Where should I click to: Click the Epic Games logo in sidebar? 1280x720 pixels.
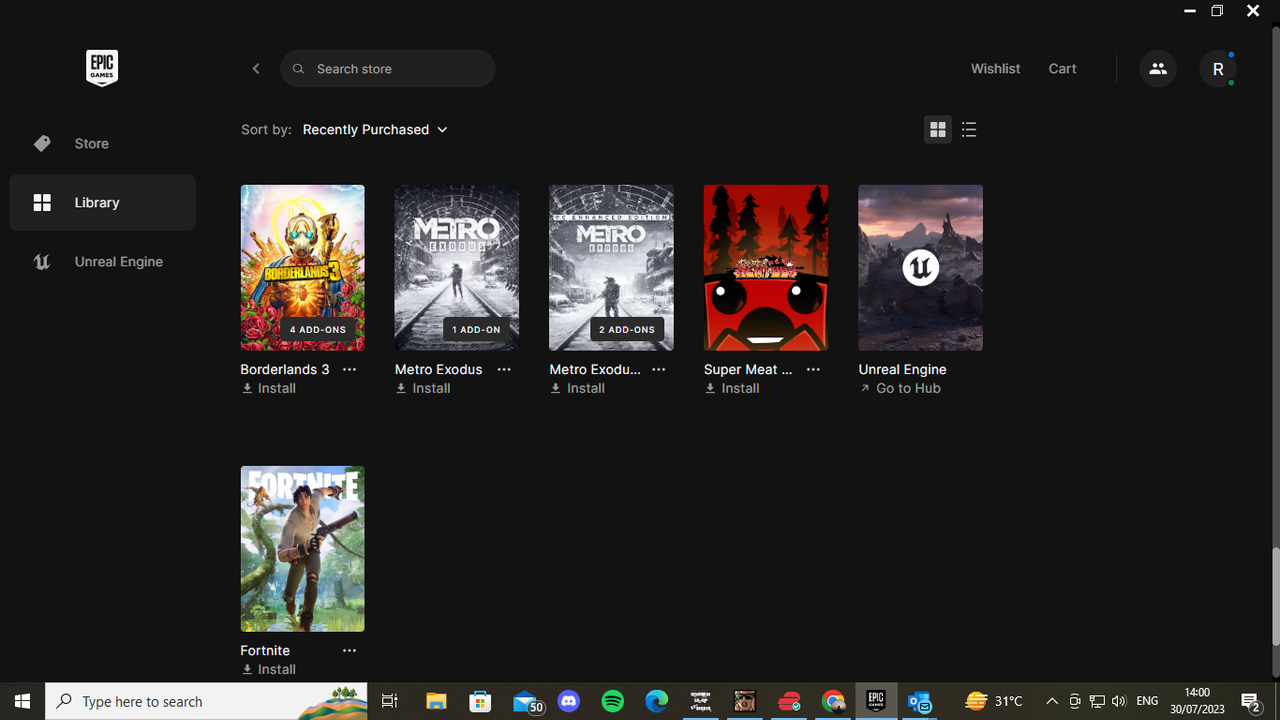(x=102, y=68)
